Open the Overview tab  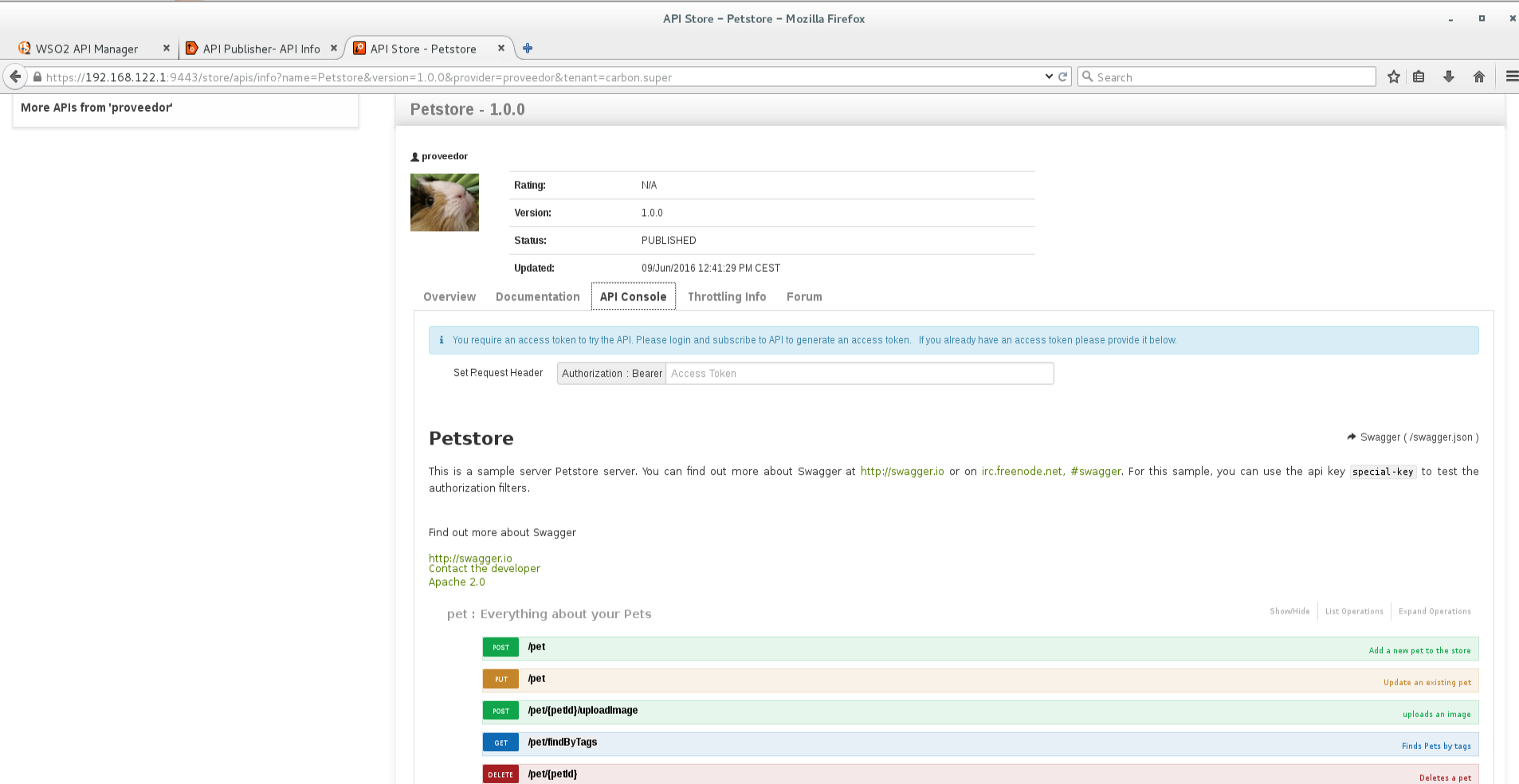(449, 296)
